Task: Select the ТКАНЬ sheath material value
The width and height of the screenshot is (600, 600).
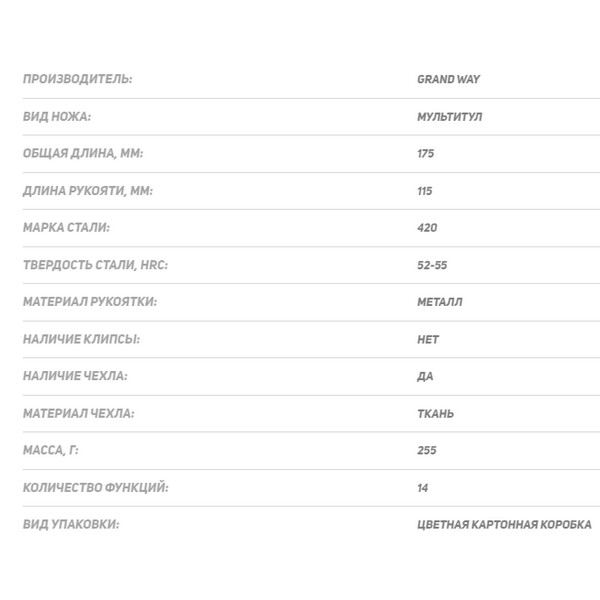Action: coord(435,414)
